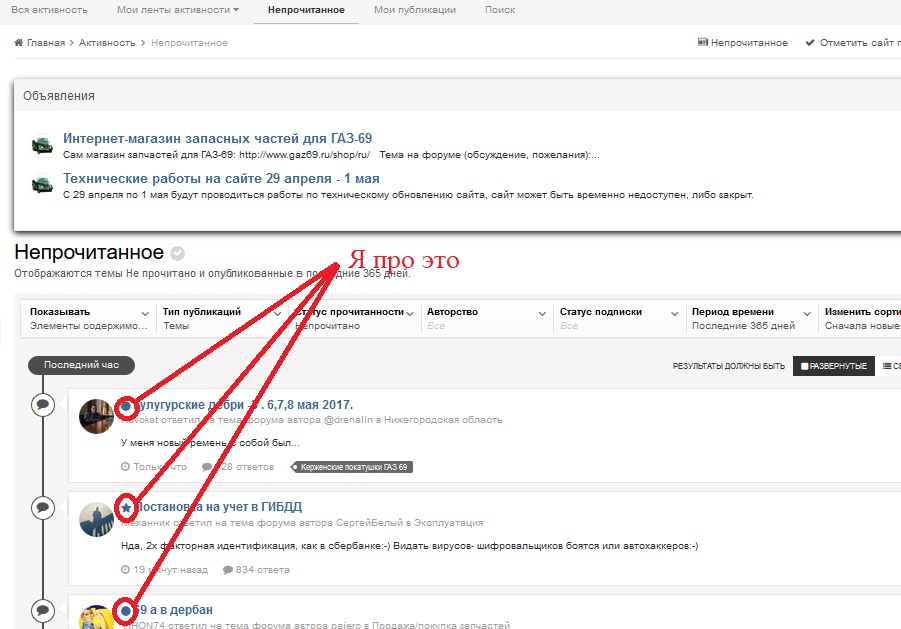Toggle the РАЗВЕРНУТЫЕ results view
Image resolution: width=901 pixels, height=629 pixels.
click(833, 366)
